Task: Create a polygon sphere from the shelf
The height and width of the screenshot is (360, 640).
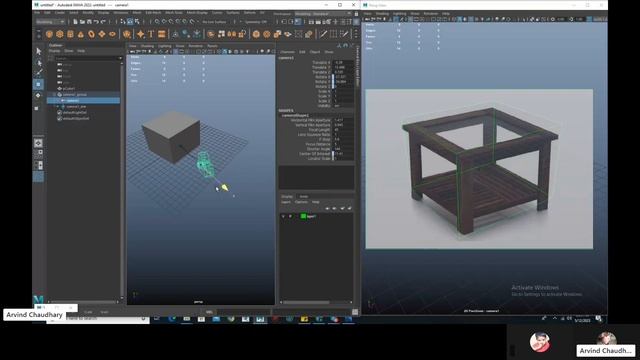Action: [x=49, y=34]
